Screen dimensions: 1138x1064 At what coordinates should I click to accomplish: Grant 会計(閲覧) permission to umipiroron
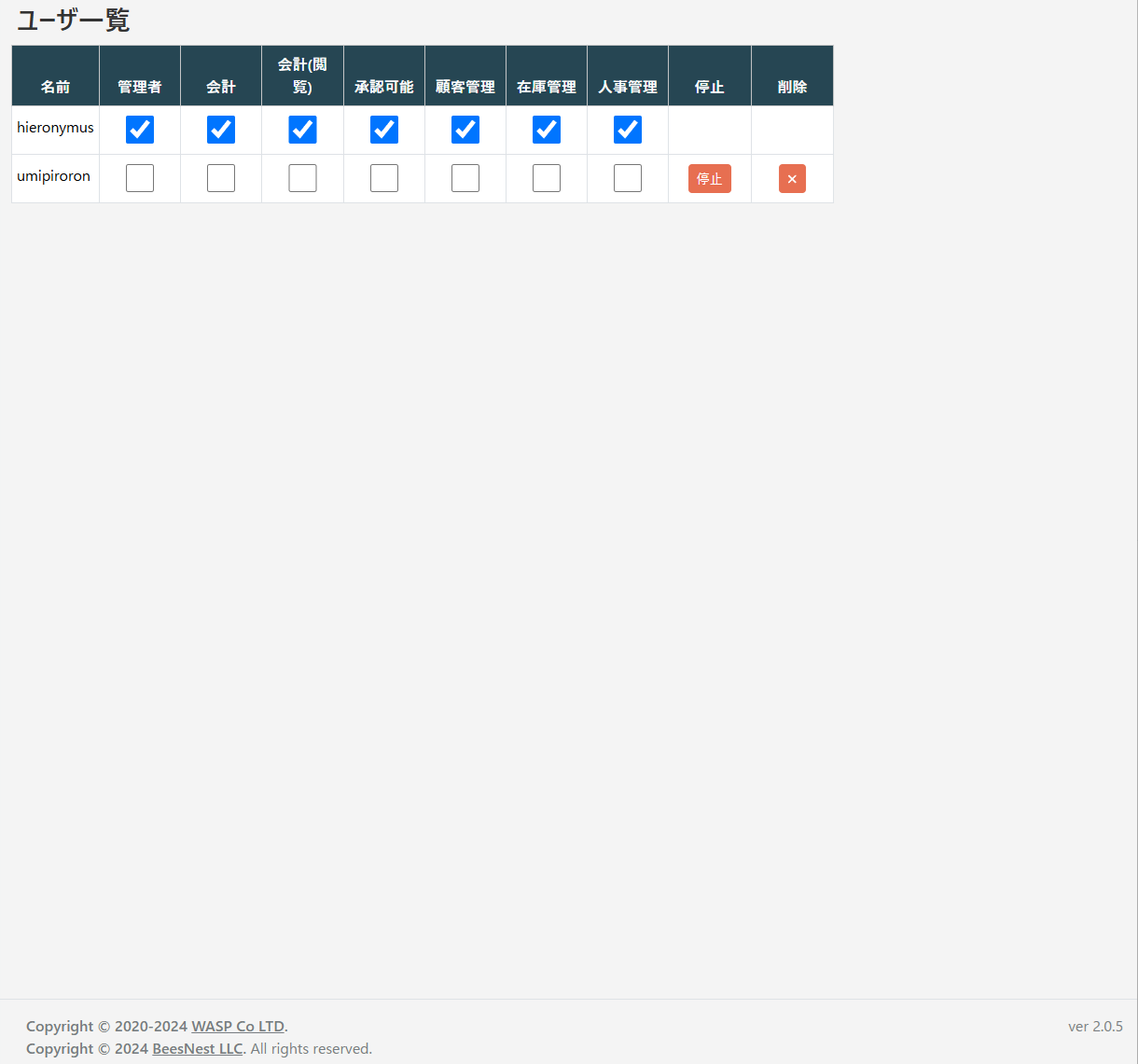[x=302, y=178]
